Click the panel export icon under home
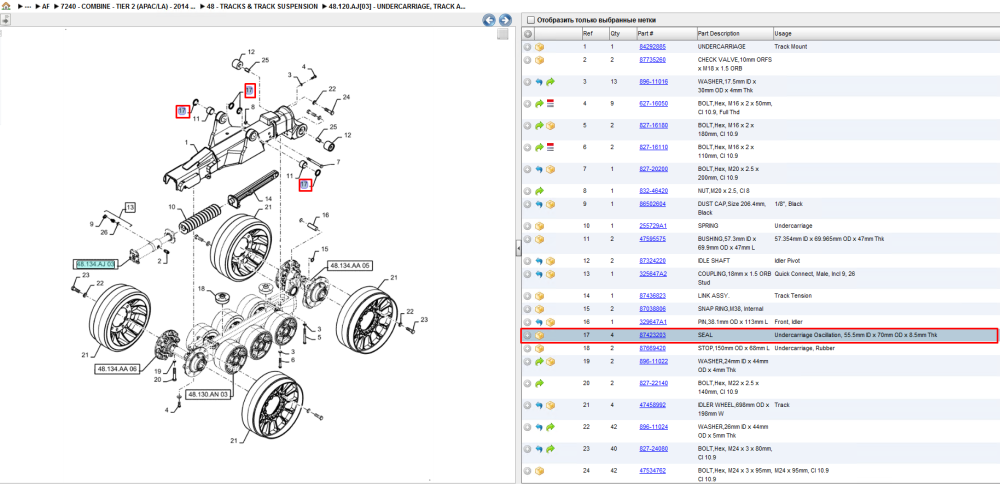Screen dimensions: 1000x484 pos(5,20)
